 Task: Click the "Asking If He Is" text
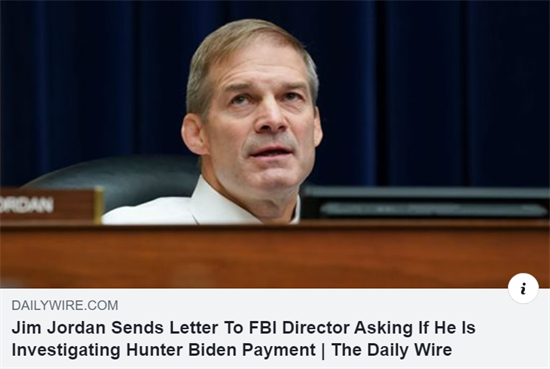coord(415,328)
